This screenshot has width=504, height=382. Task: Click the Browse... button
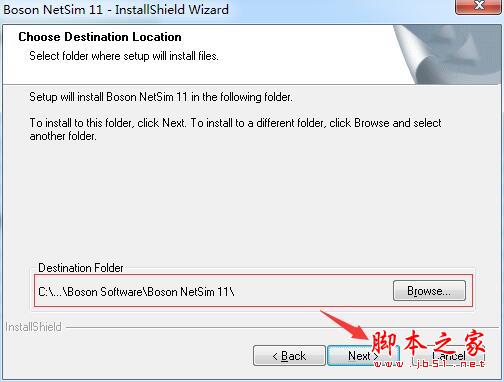click(x=429, y=291)
